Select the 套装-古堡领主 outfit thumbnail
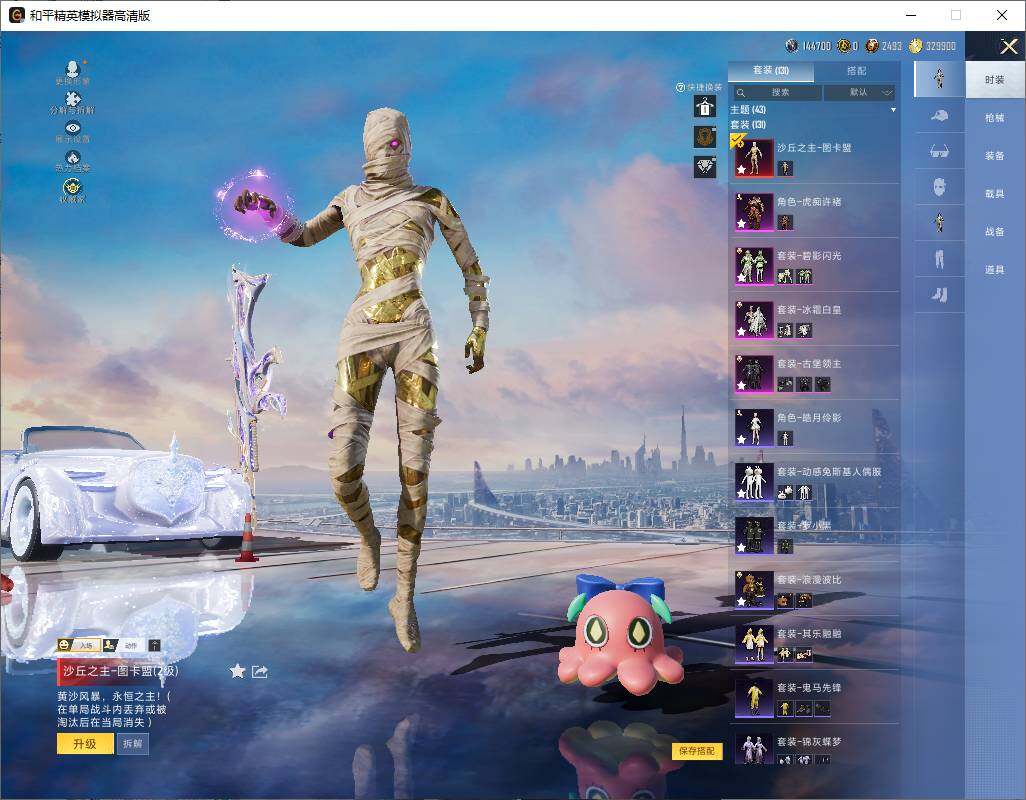The image size is (1026, 800). tap(754, 374)
